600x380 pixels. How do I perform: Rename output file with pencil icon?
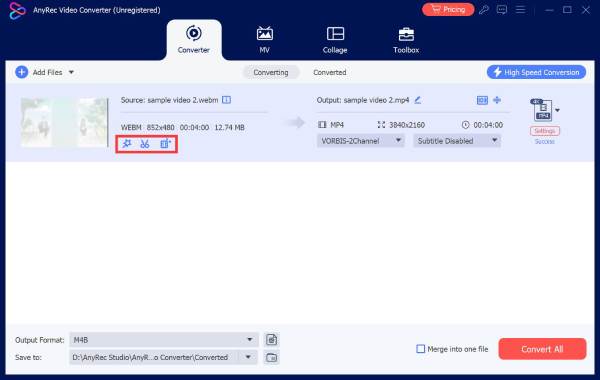coord(418,100)
